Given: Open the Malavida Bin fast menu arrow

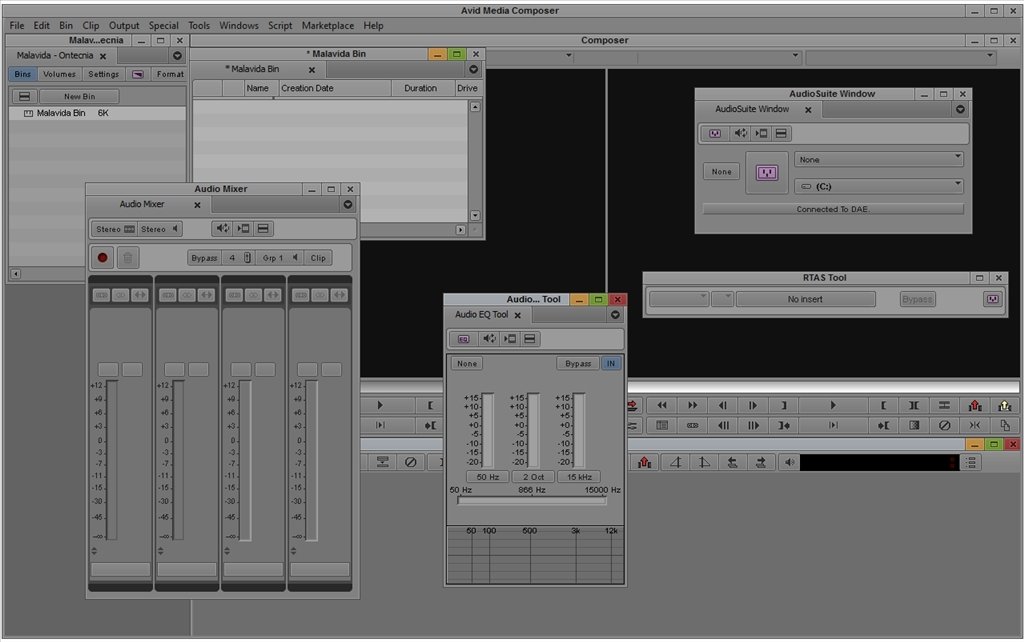Looking at the screenshot, I should click(x=473, y=69).
